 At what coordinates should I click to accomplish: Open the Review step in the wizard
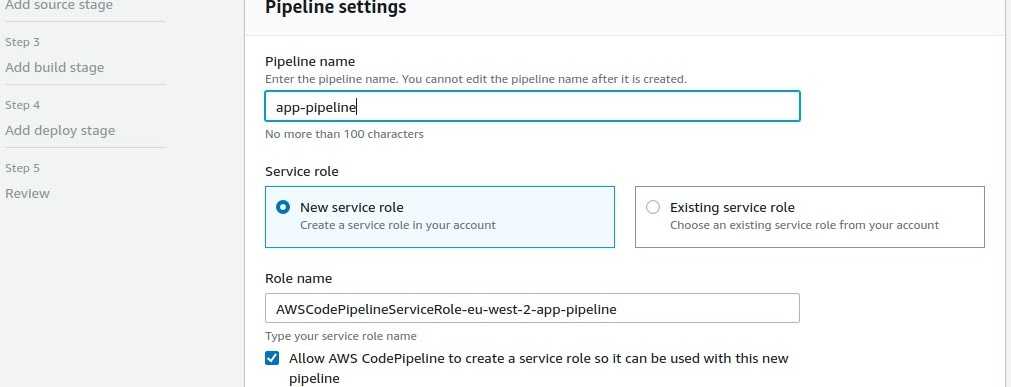pos(27,193)
